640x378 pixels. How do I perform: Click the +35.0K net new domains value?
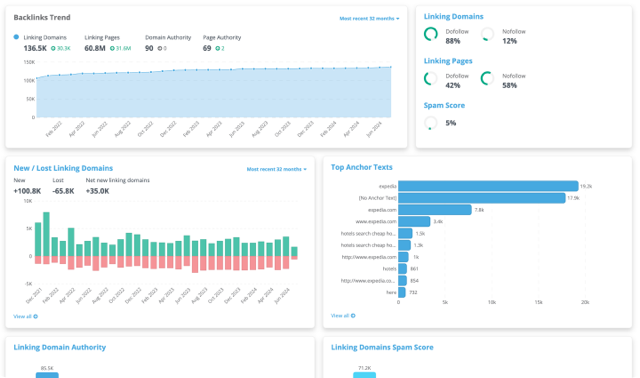coord(98,191)
